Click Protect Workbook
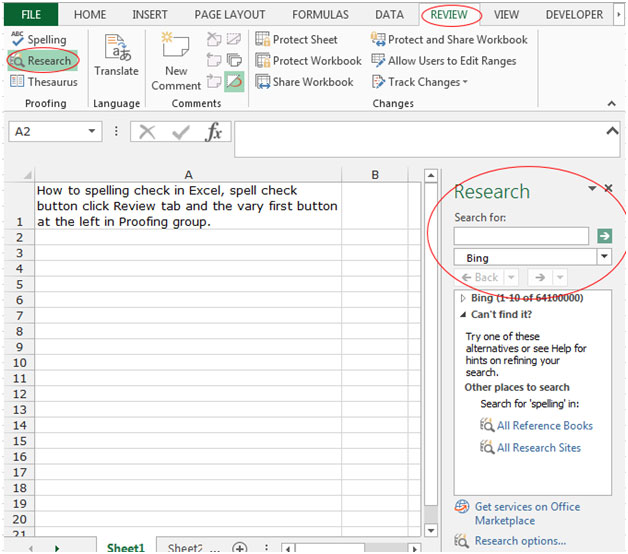 tap(308, 61)
